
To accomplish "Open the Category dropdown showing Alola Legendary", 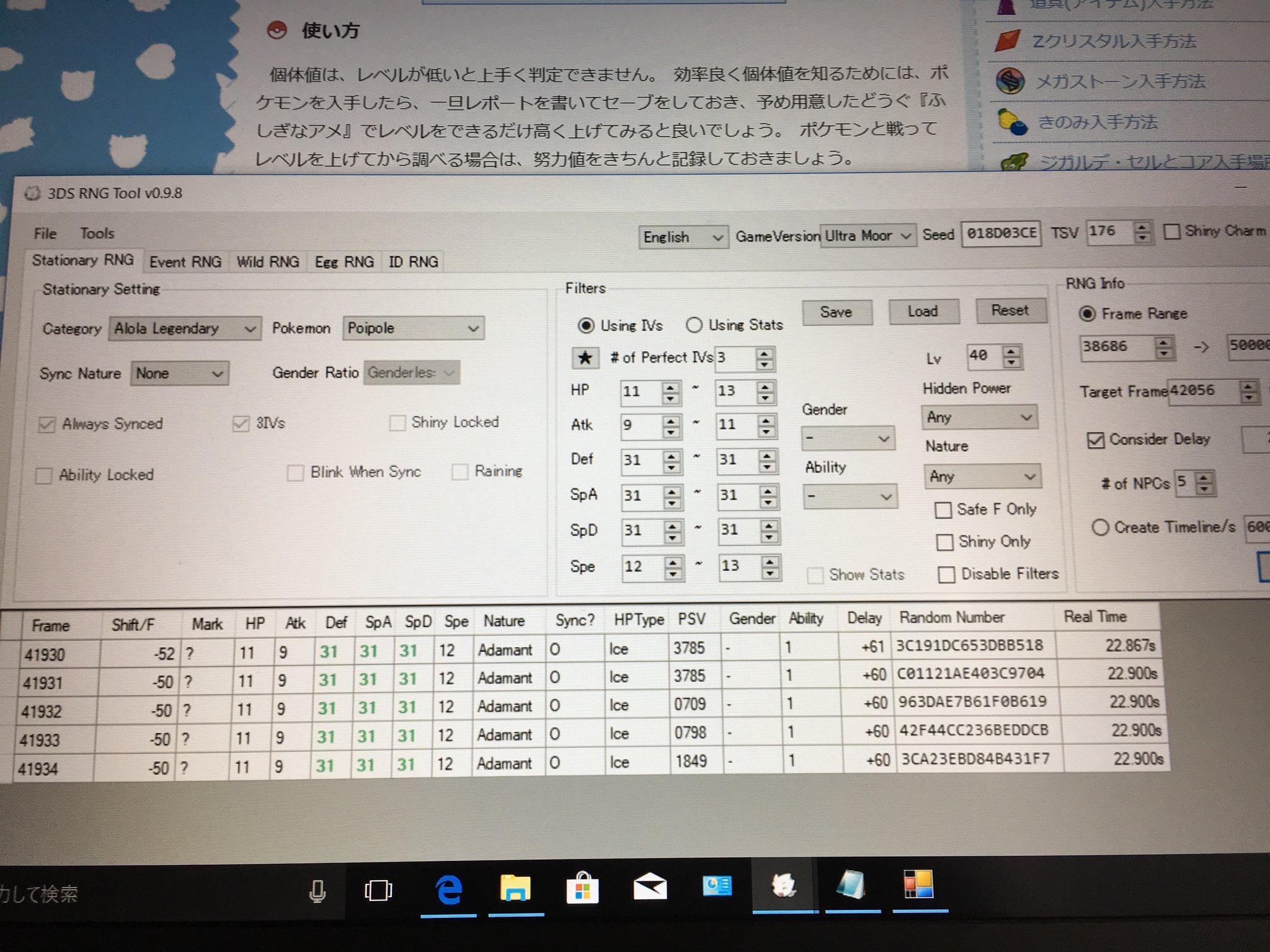I will coord(184,328).
